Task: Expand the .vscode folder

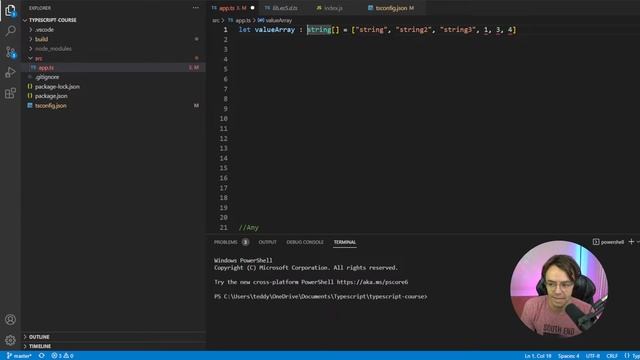Action: click(44, 30)
